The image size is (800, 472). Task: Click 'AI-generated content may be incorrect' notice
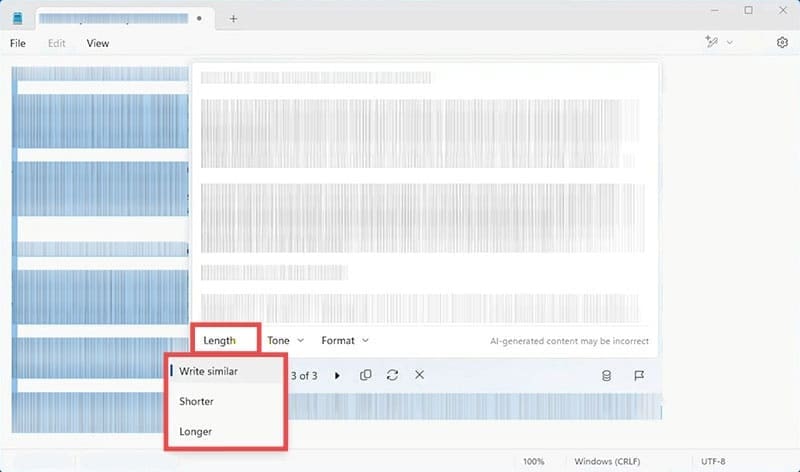569,341
